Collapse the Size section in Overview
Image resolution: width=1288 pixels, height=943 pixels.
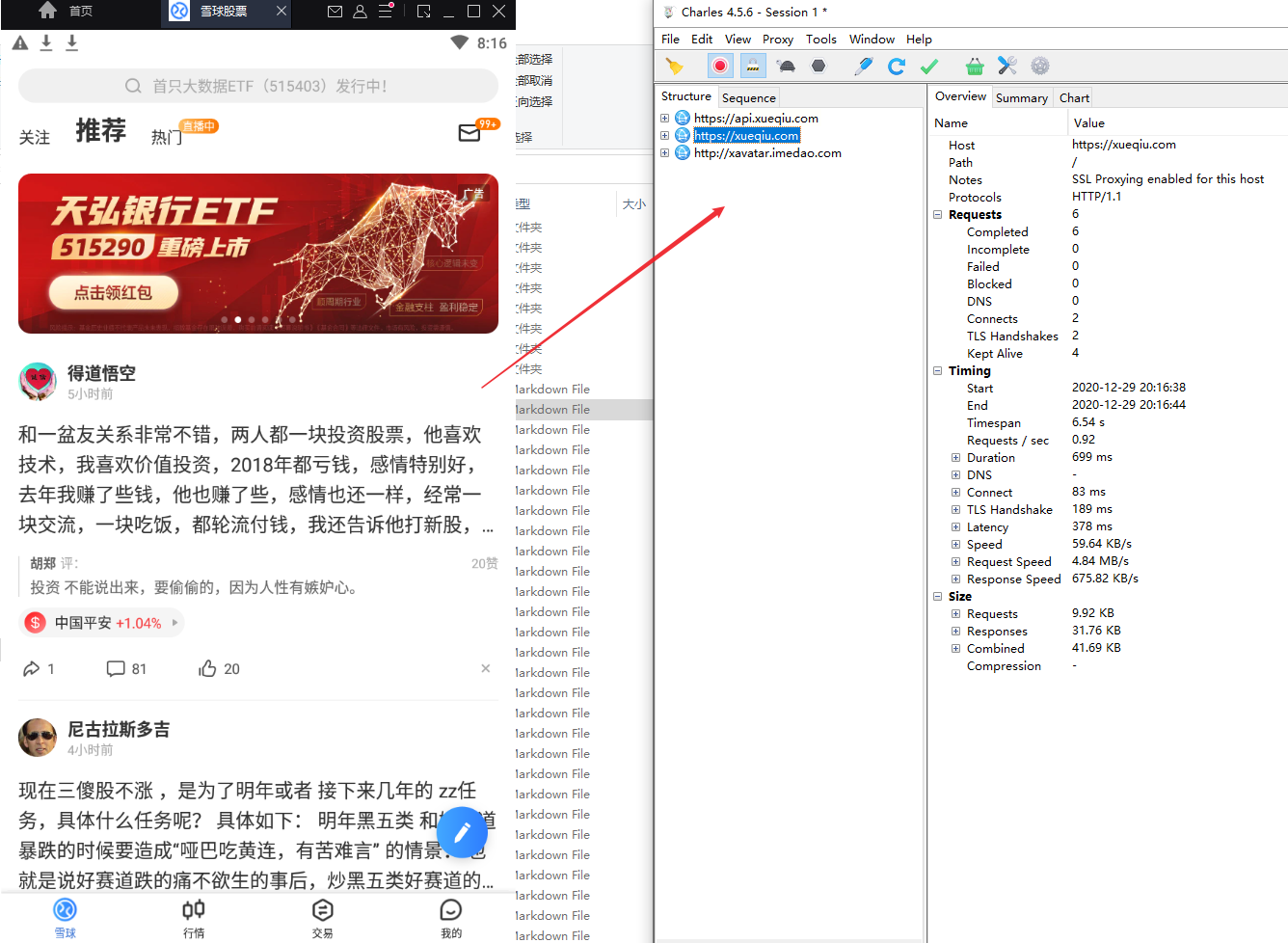pyautogui.click(x=937, y=596)
